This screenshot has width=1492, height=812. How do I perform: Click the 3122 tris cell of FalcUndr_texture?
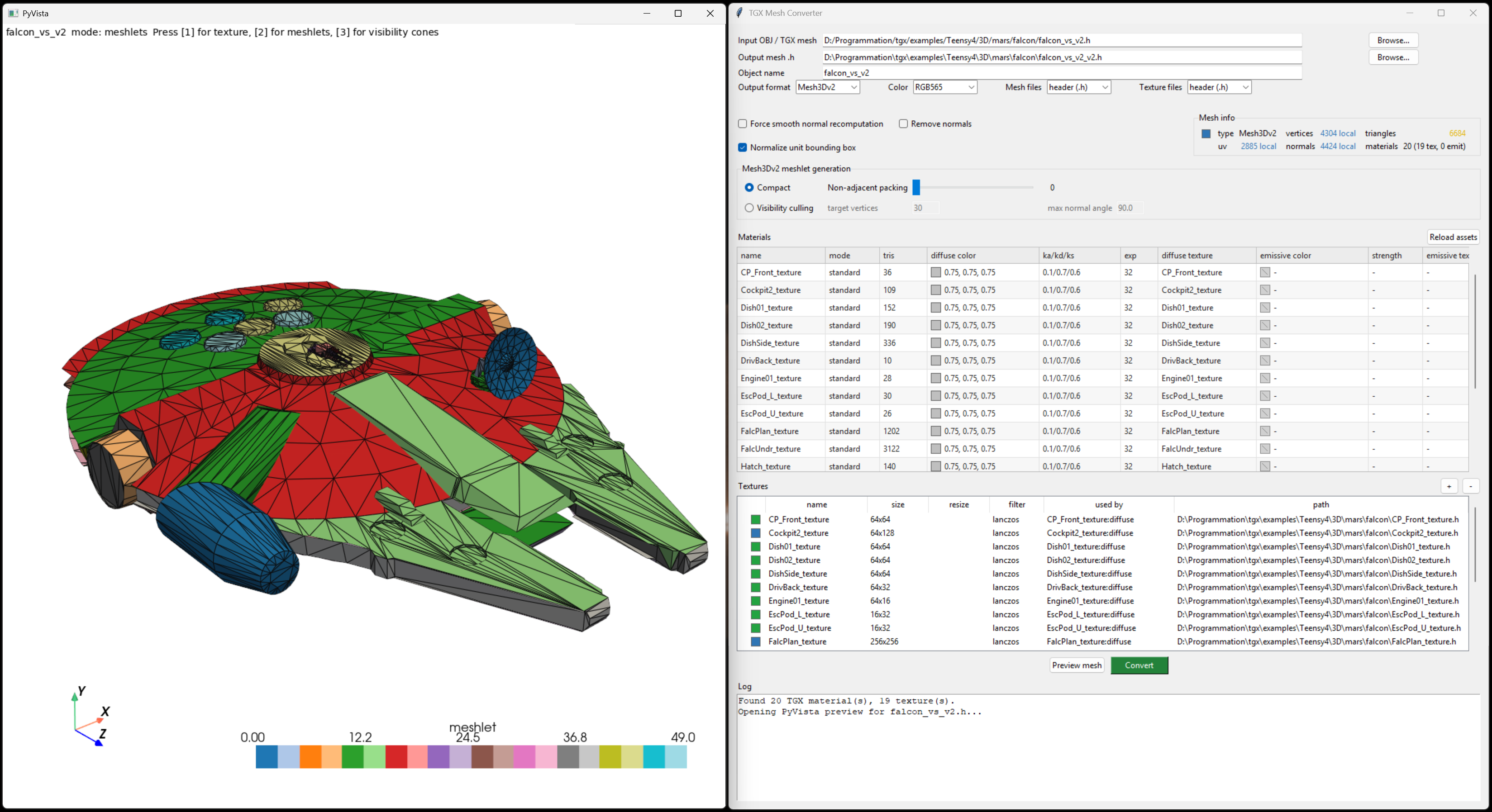[x=902, y=449]
